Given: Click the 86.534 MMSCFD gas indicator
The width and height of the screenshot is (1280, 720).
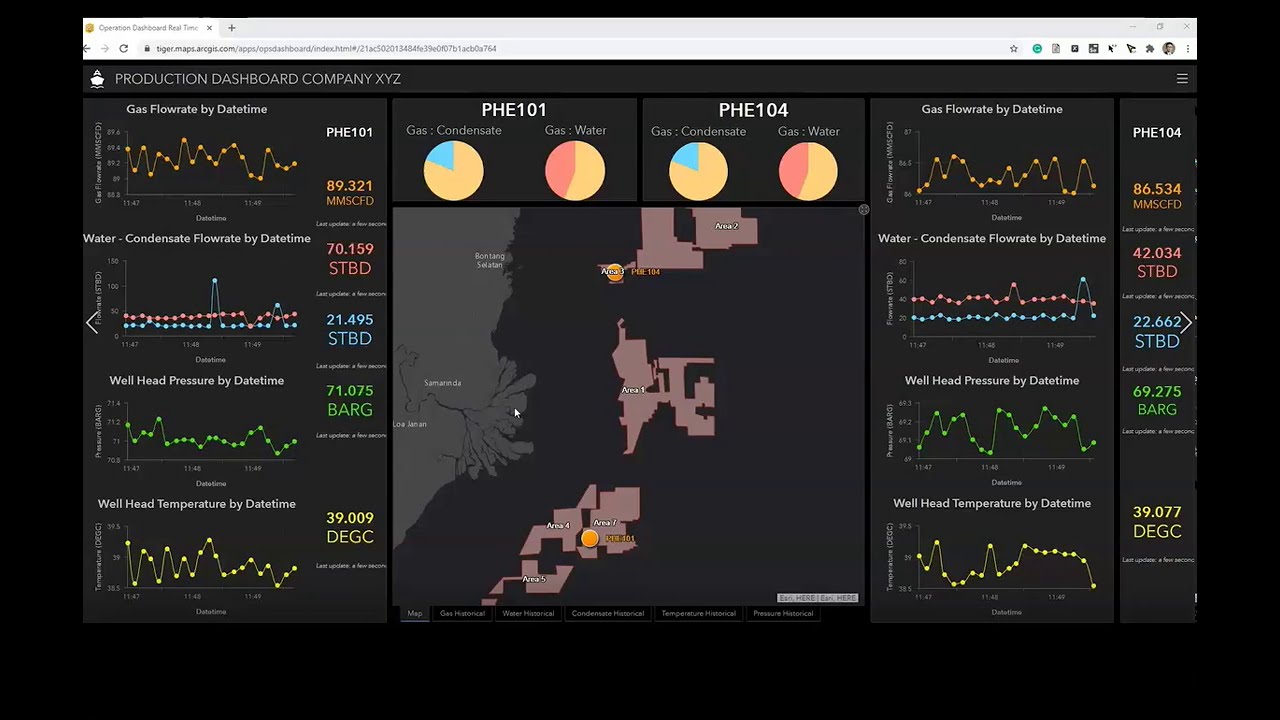Looking at the screenshot, I should point(1157,196).
